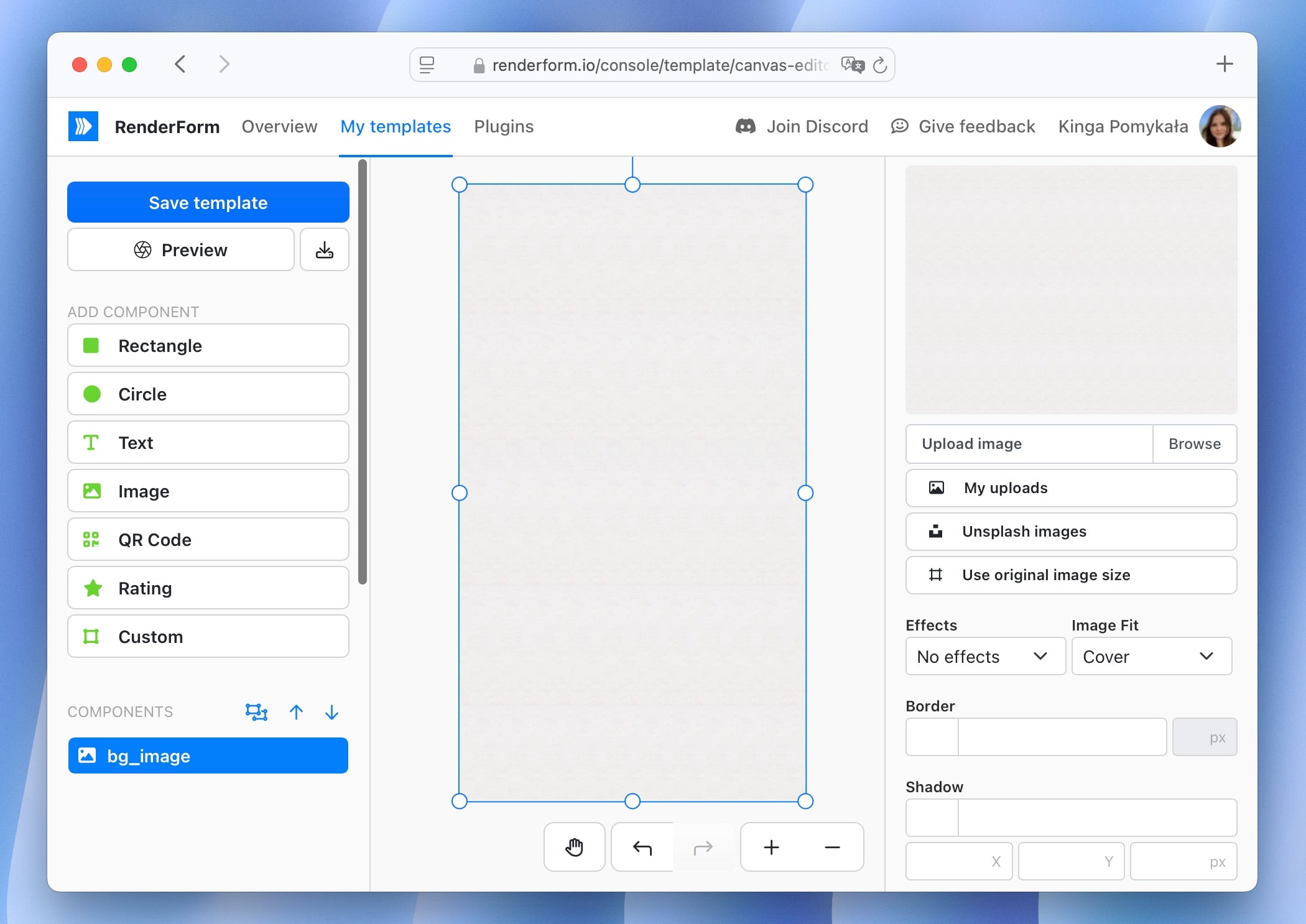The image size is (1306, 924).
Task: Click the Shadow Y offset field
Action: 1071,861
